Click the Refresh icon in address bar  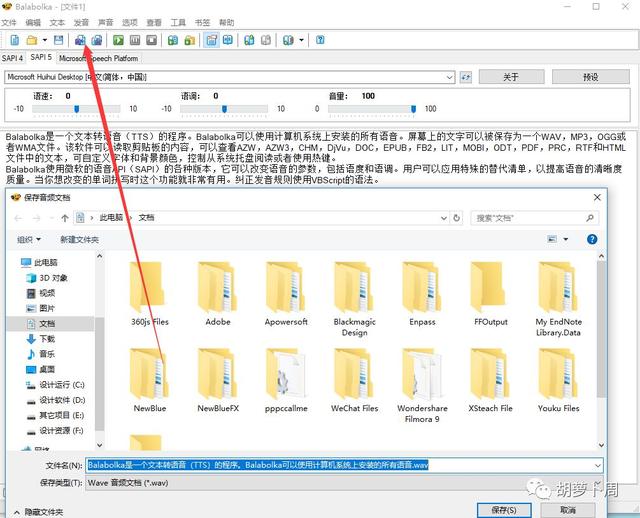[x=456, y=218]
